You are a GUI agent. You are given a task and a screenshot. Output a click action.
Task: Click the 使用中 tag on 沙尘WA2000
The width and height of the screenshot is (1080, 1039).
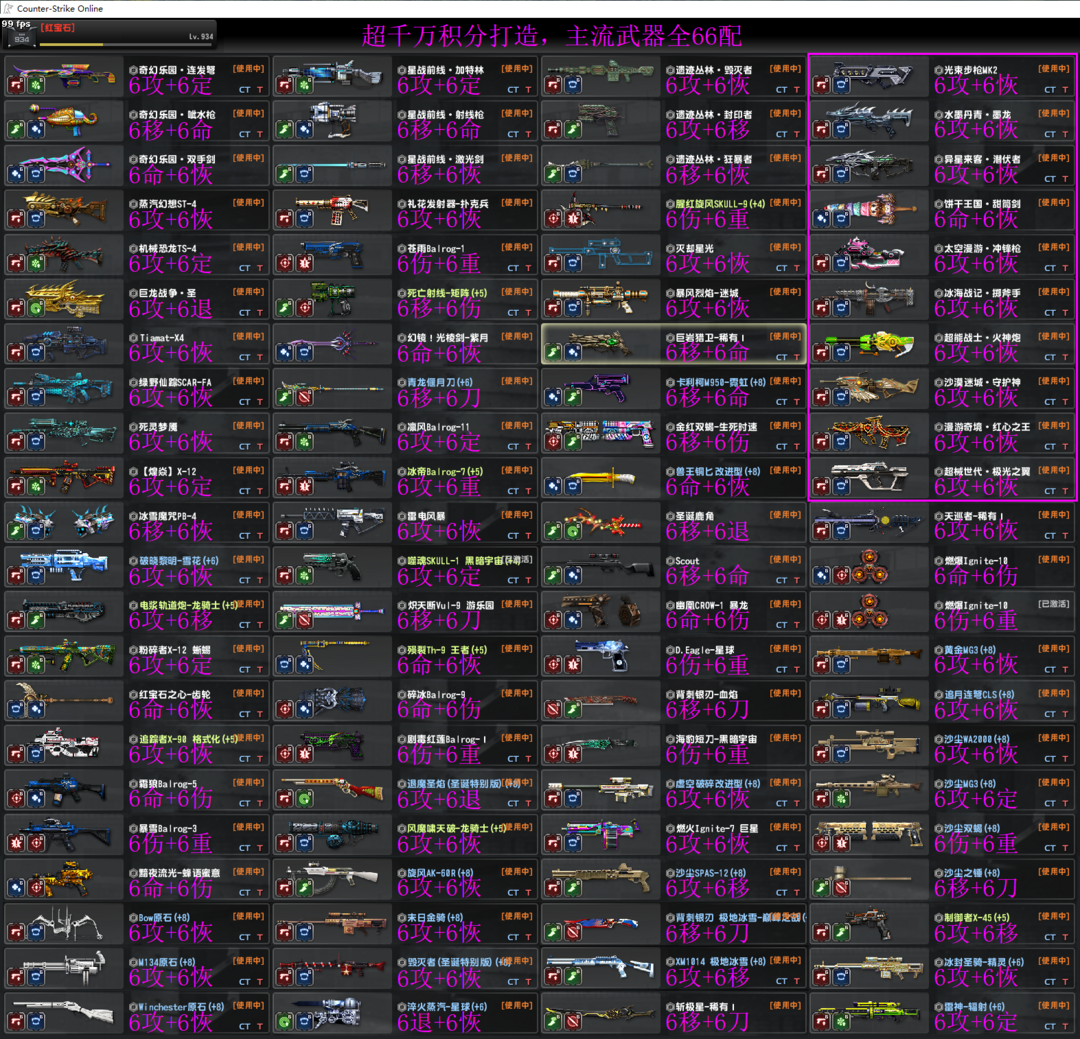coord(1055,737)
